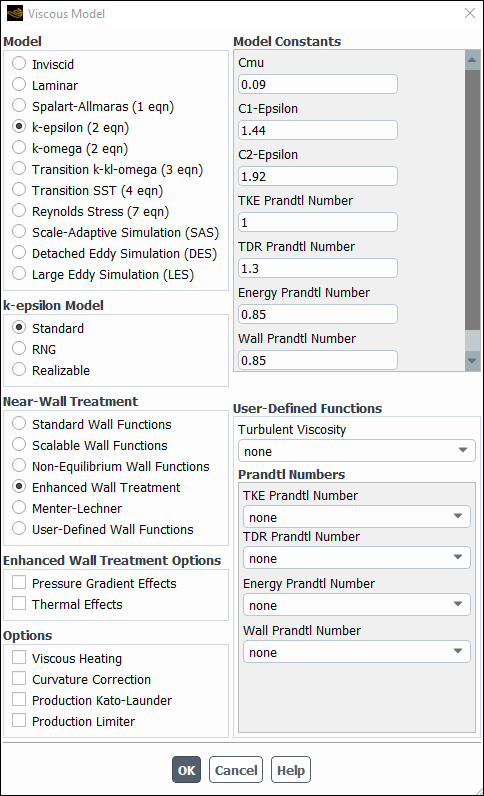Choose Scalable Wall Functions
Image resolution: width=484 pixels, height=796 pixels.
(19, 445)
